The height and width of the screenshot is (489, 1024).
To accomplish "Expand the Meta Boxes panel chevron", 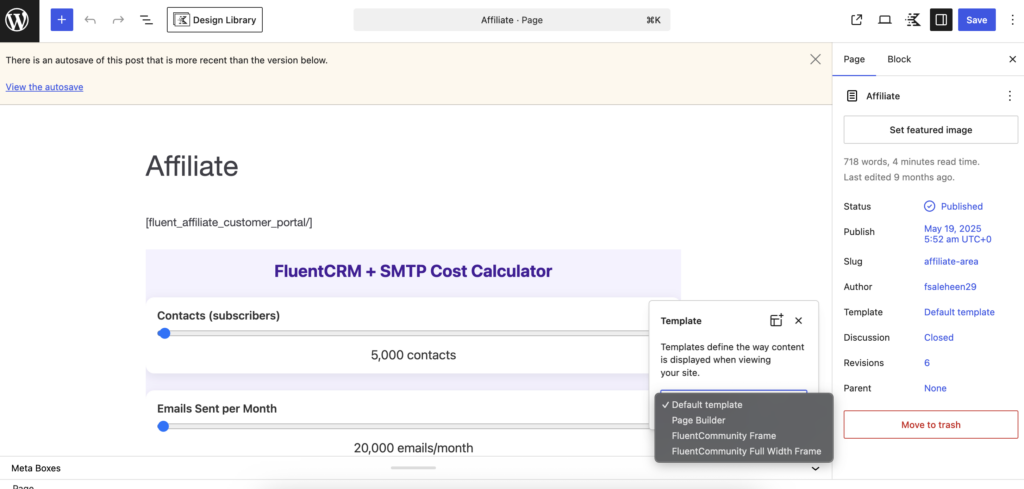I will tap(815, 468).
